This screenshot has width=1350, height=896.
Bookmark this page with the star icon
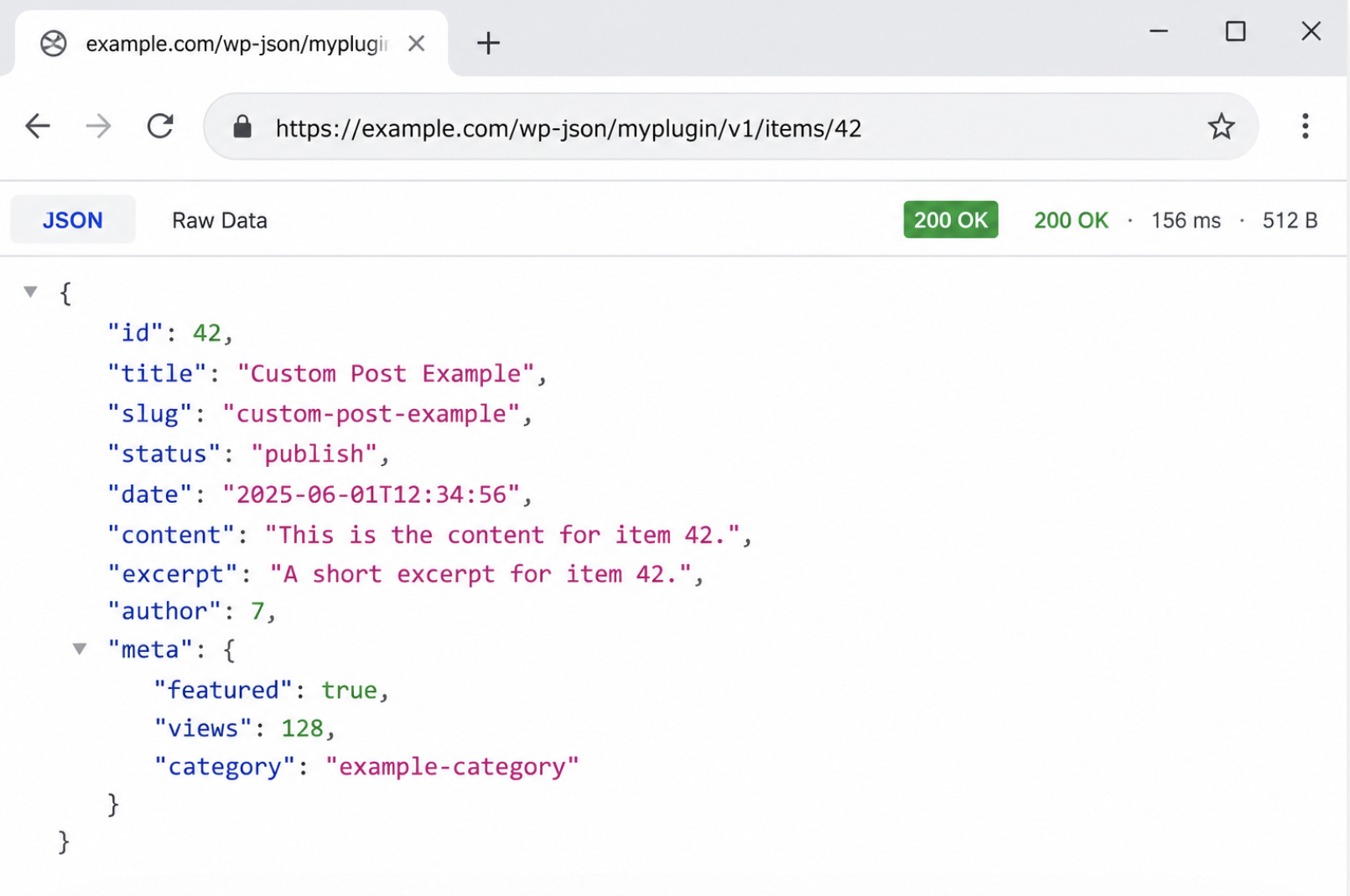(x=1221, y=127)
